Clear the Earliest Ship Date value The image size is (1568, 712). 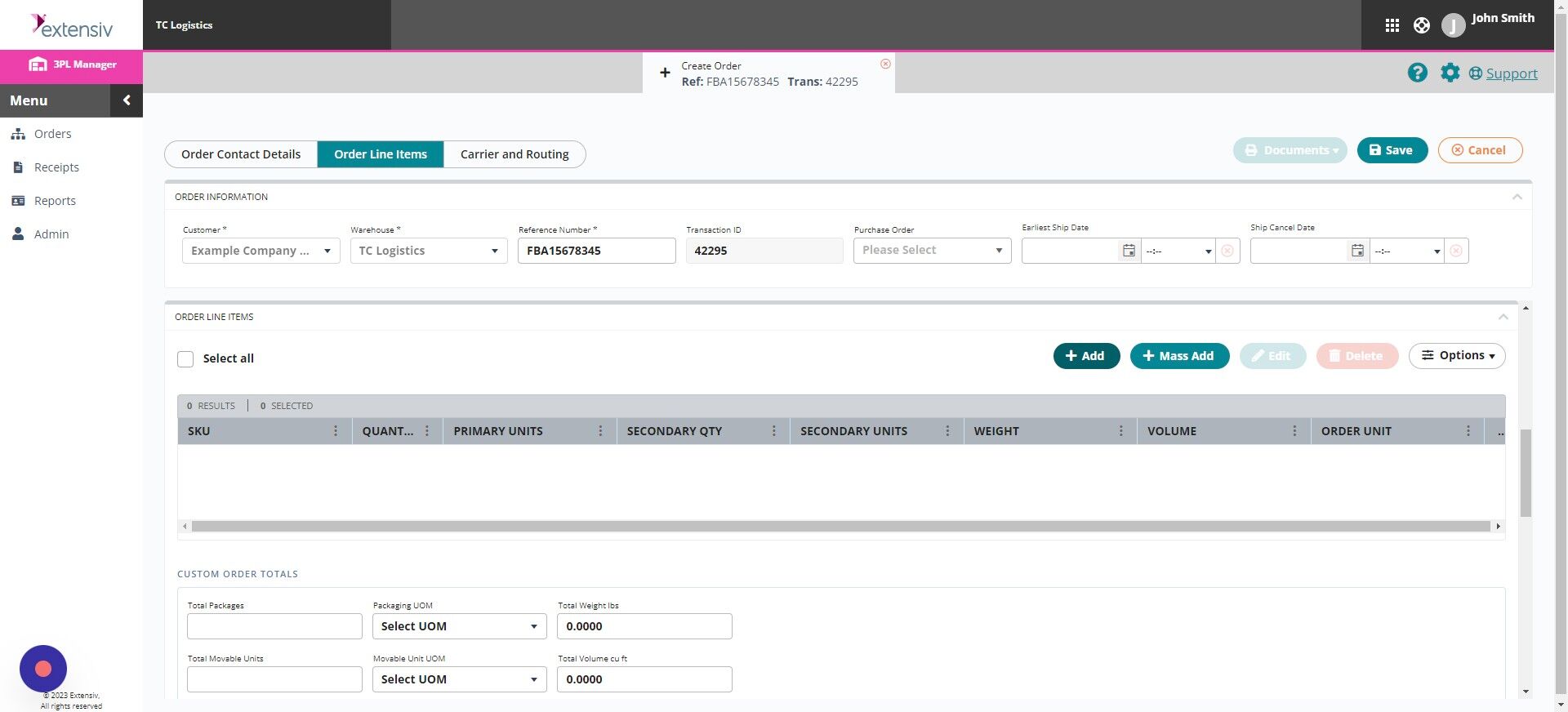[x=1227, y=251]
